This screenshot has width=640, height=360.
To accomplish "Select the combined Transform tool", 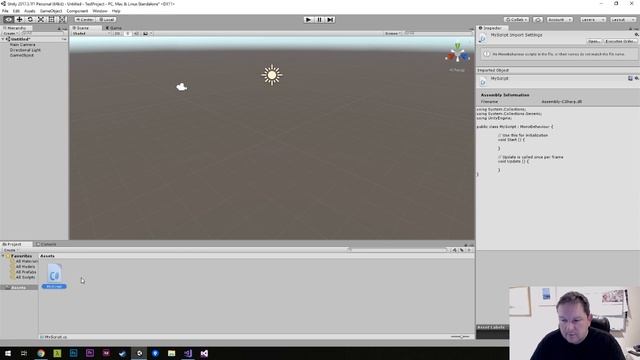I will pyautogui.click(x=62, y=20).
